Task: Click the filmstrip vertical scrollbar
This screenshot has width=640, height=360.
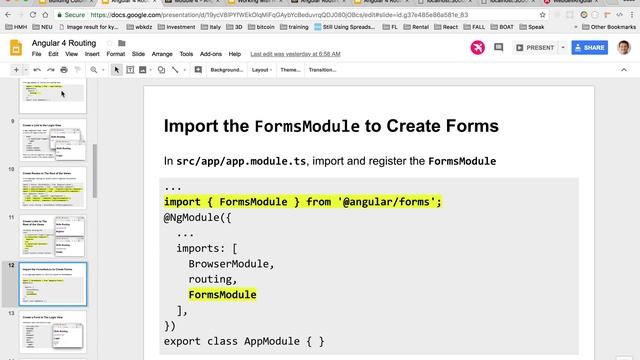Action: click(95, 171)
